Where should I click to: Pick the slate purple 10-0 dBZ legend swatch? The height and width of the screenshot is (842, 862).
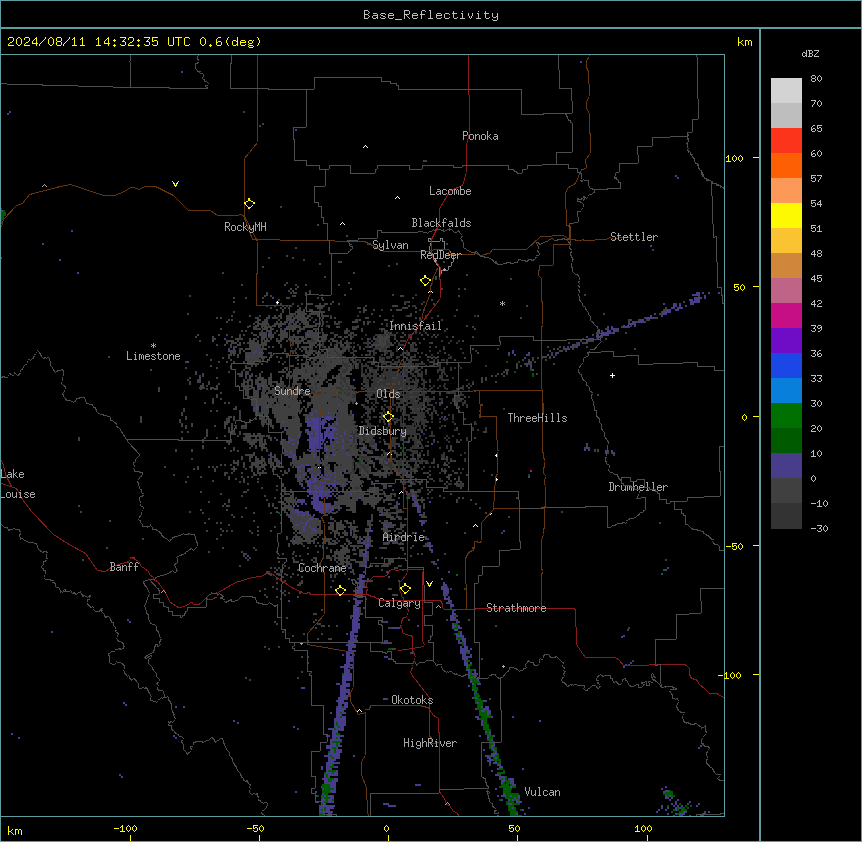[786, 466]
